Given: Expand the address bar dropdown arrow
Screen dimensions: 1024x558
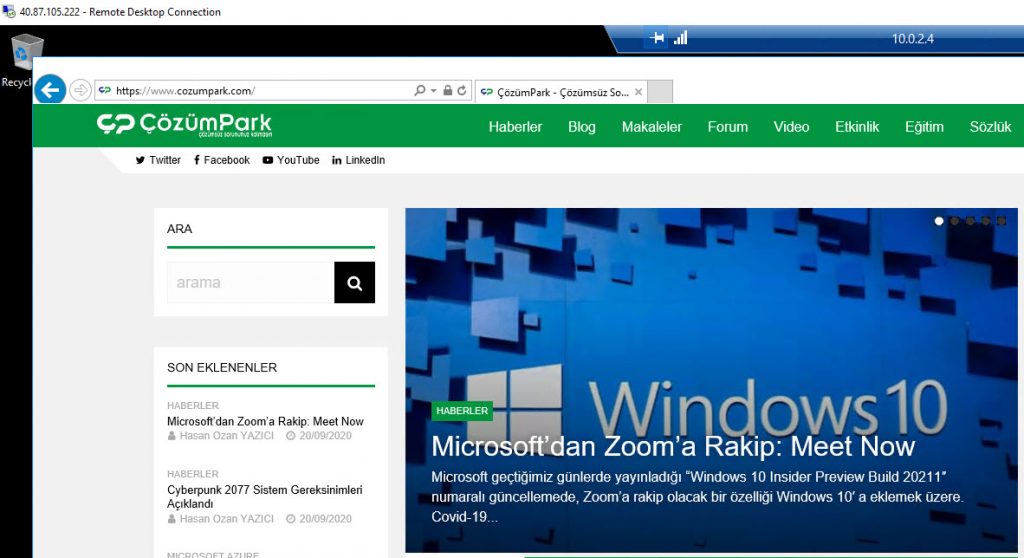Looking at the screenshot, I should [433, 91].
